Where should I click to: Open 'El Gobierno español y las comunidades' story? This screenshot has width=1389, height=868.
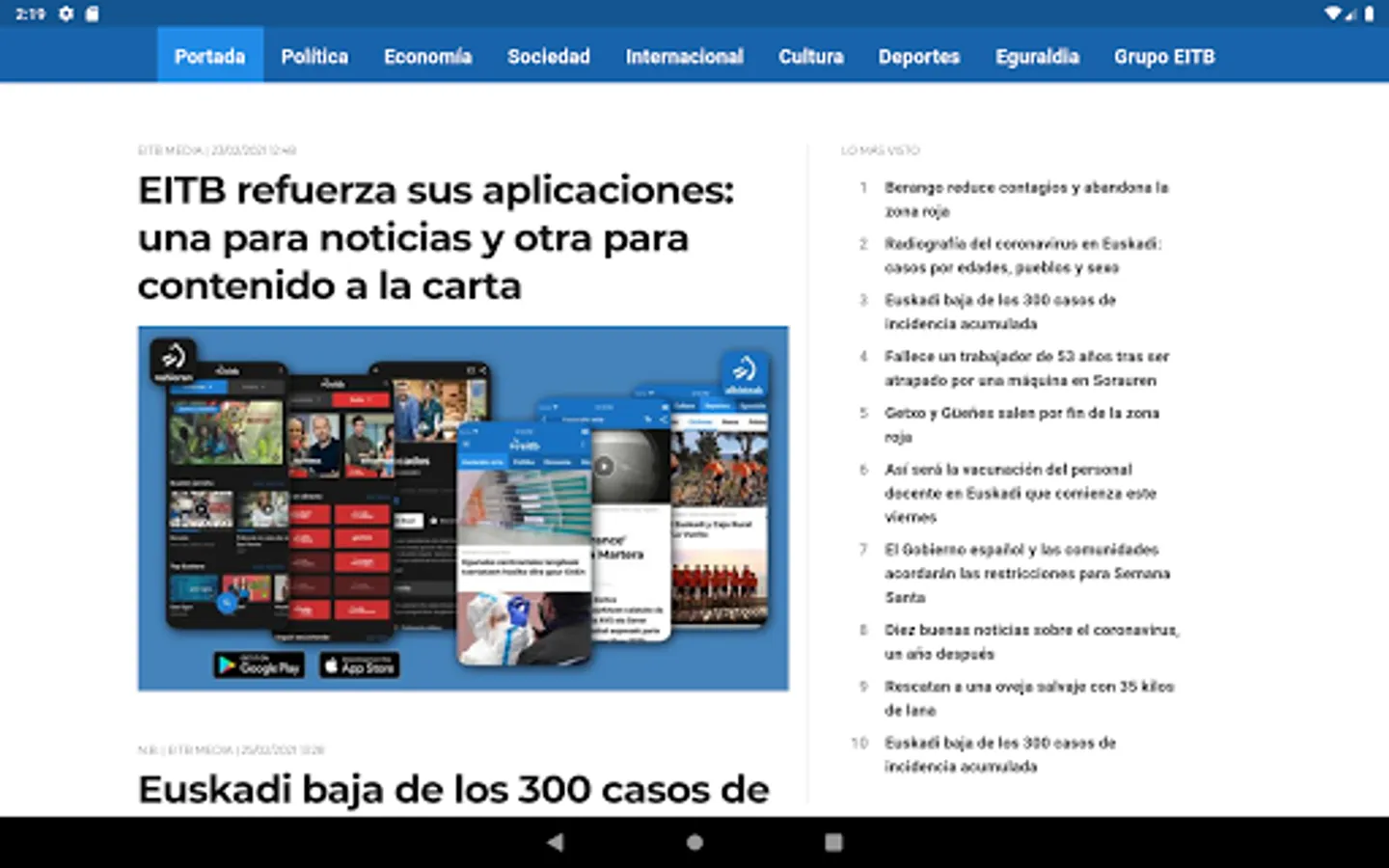tap(1026, 573)
